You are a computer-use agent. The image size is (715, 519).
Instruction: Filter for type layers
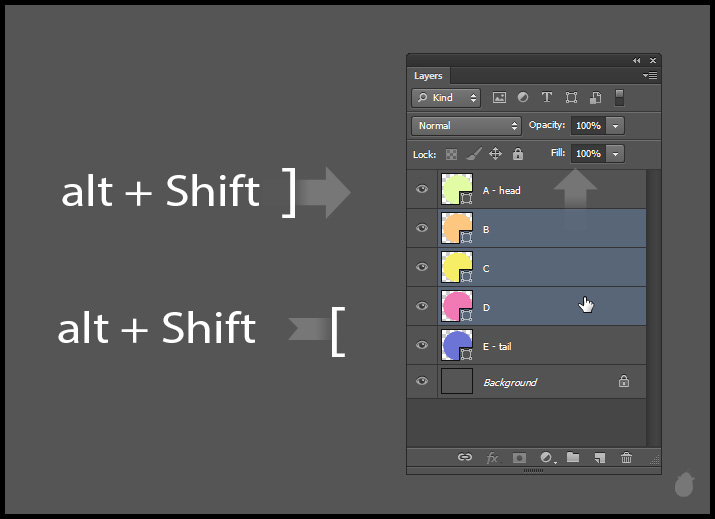[547, 98]
